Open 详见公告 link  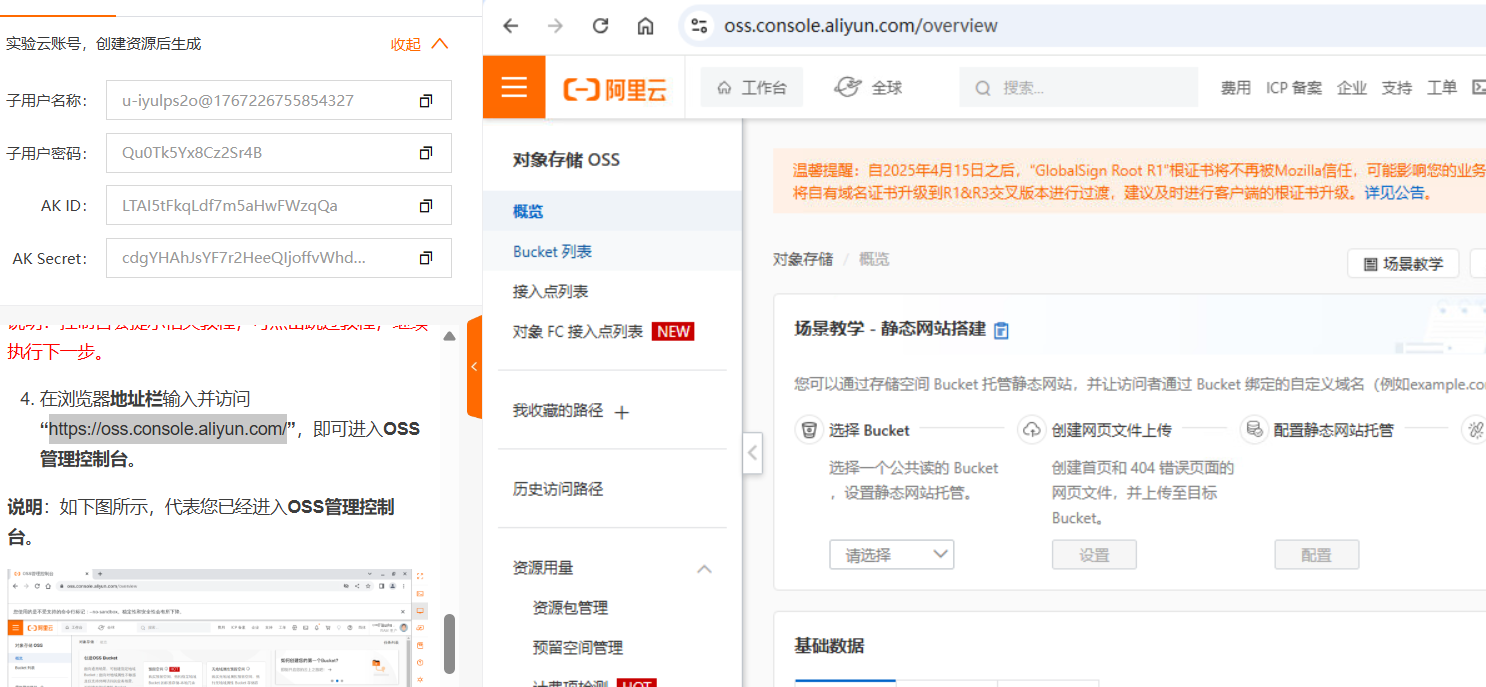1395,192
